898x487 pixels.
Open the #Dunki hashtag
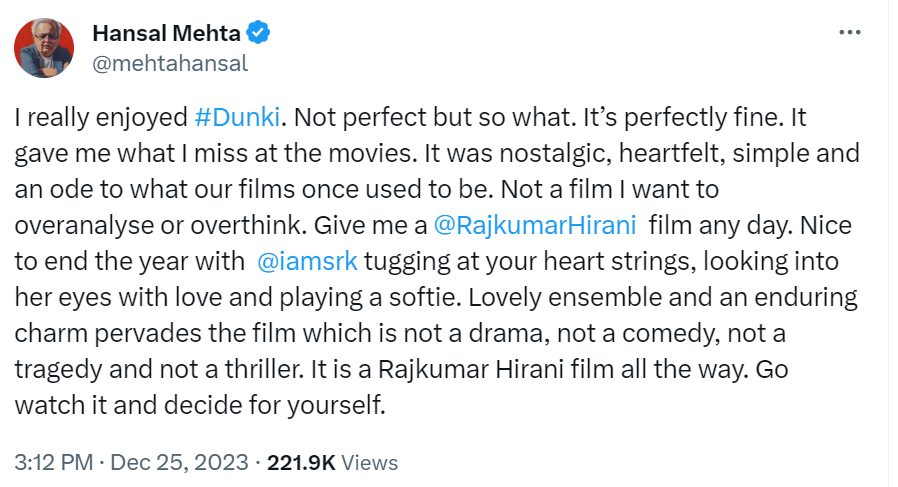[240, 115]
